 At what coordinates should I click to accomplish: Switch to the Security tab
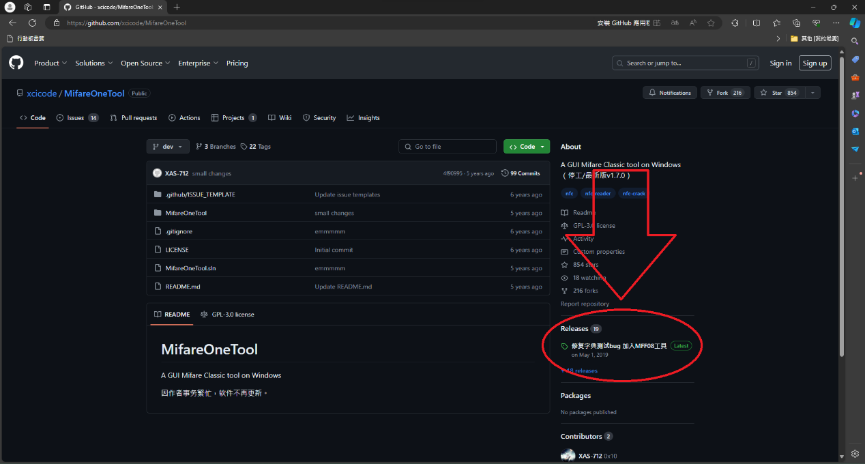click(x=319, y=118)
